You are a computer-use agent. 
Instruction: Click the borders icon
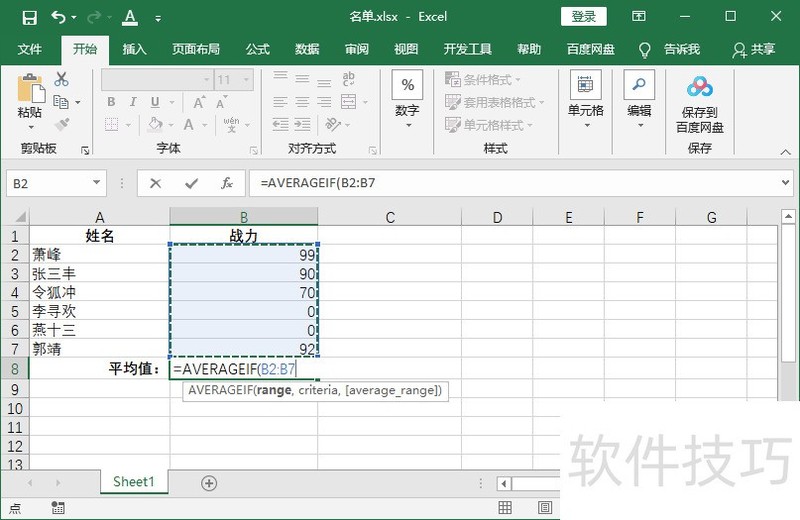pos(112,125)
